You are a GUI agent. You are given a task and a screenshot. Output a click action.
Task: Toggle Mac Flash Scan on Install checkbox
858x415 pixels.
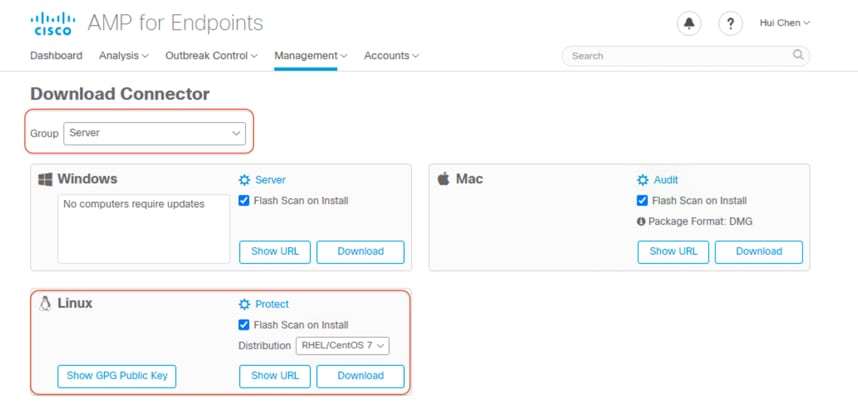(x=642, y=201)
